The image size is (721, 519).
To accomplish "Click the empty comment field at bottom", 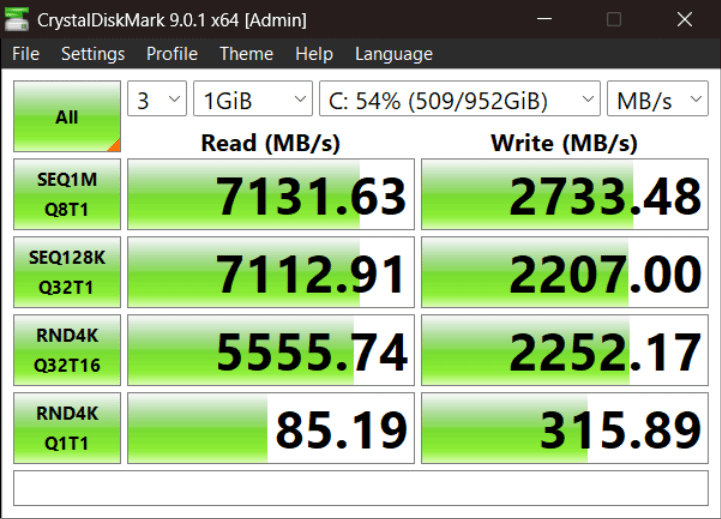I will (x=361, y=488).
